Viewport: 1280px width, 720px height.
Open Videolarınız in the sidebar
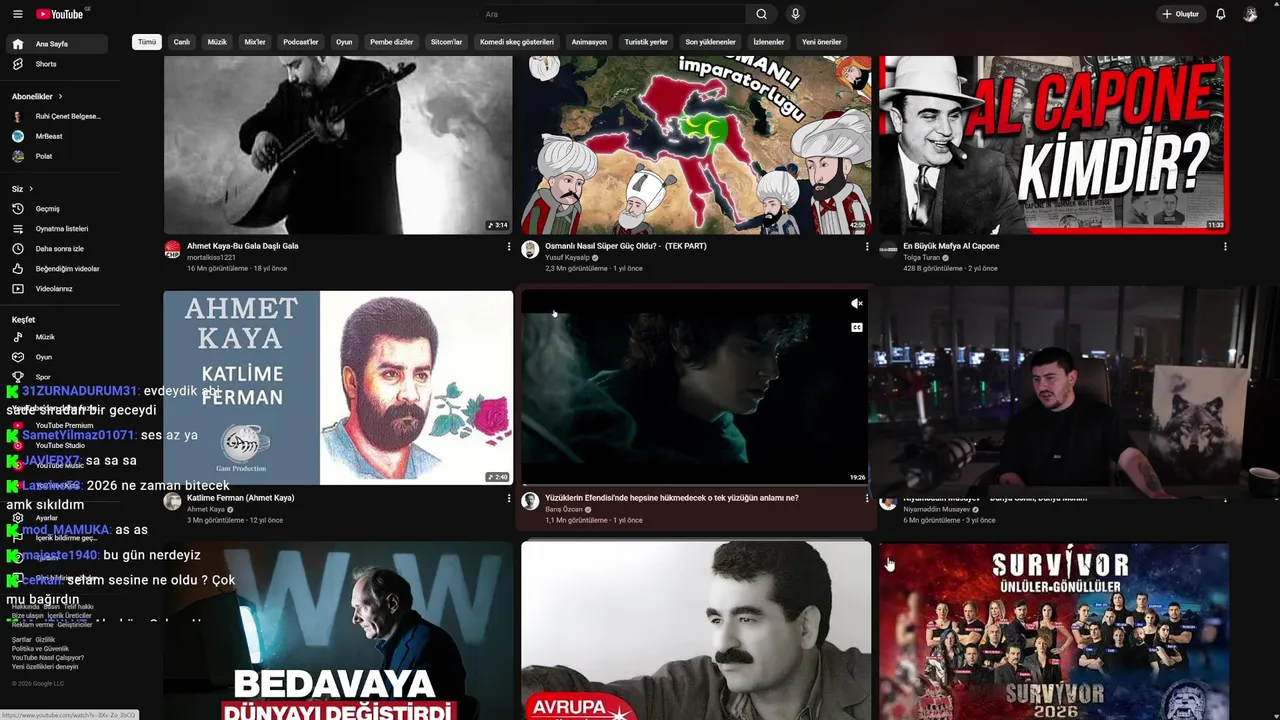[x=56, y=289]
